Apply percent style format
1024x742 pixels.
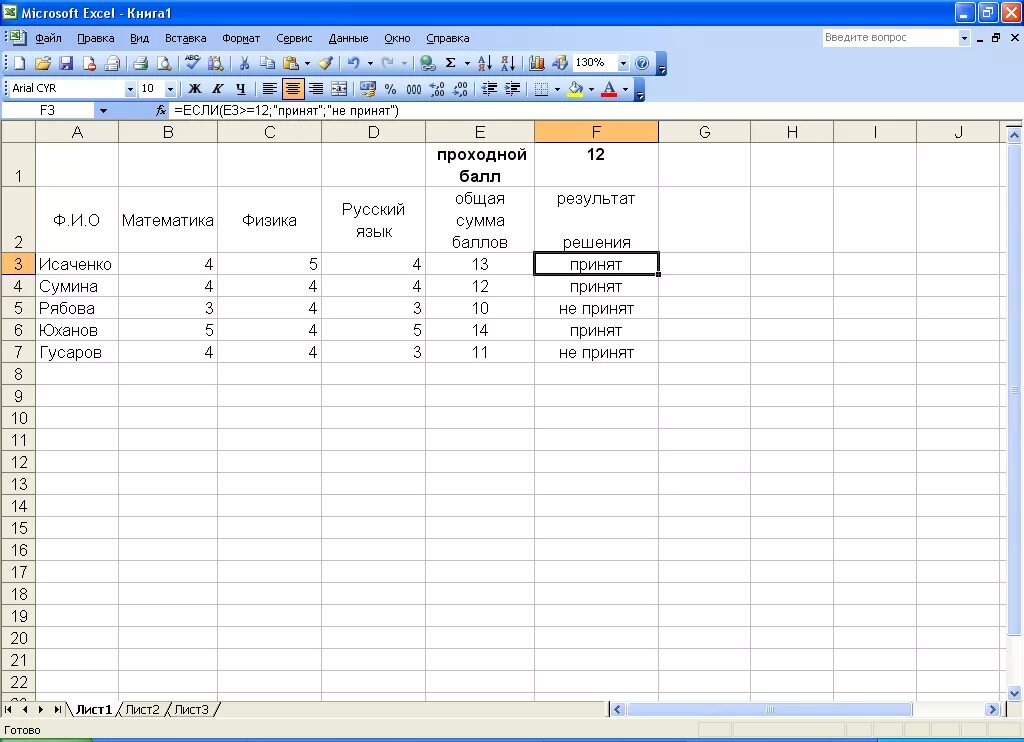(x=391, y=89)
